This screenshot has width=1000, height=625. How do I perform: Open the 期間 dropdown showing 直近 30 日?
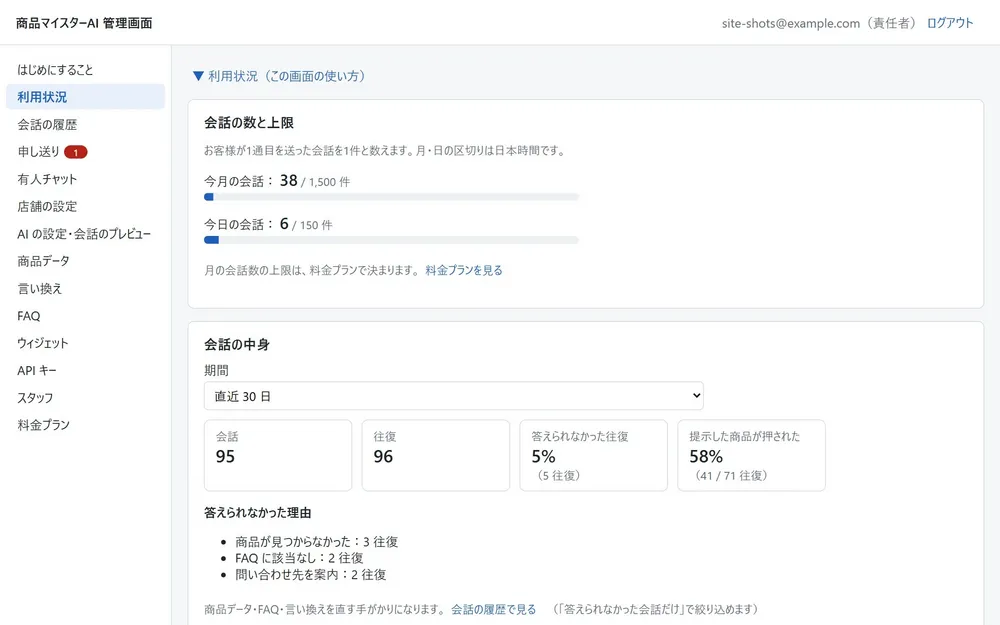(453, 396)
